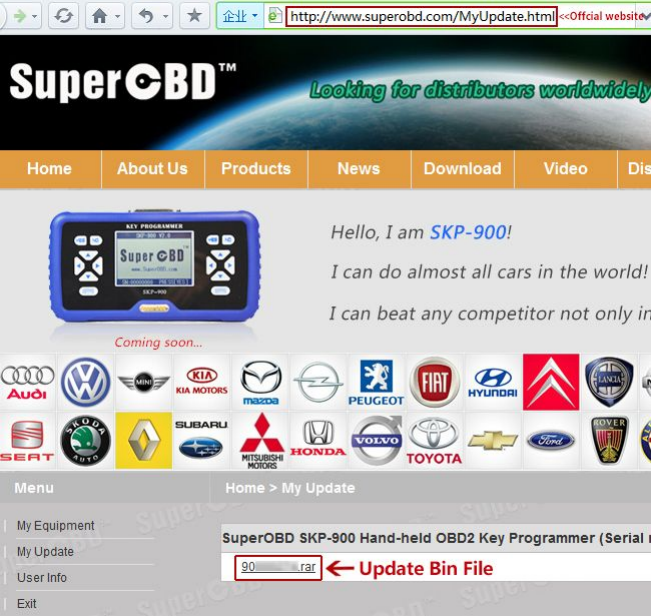This screenshot has width=653, height=616.
Task: Select the Ford brand logo
Action: pos(551,441)
